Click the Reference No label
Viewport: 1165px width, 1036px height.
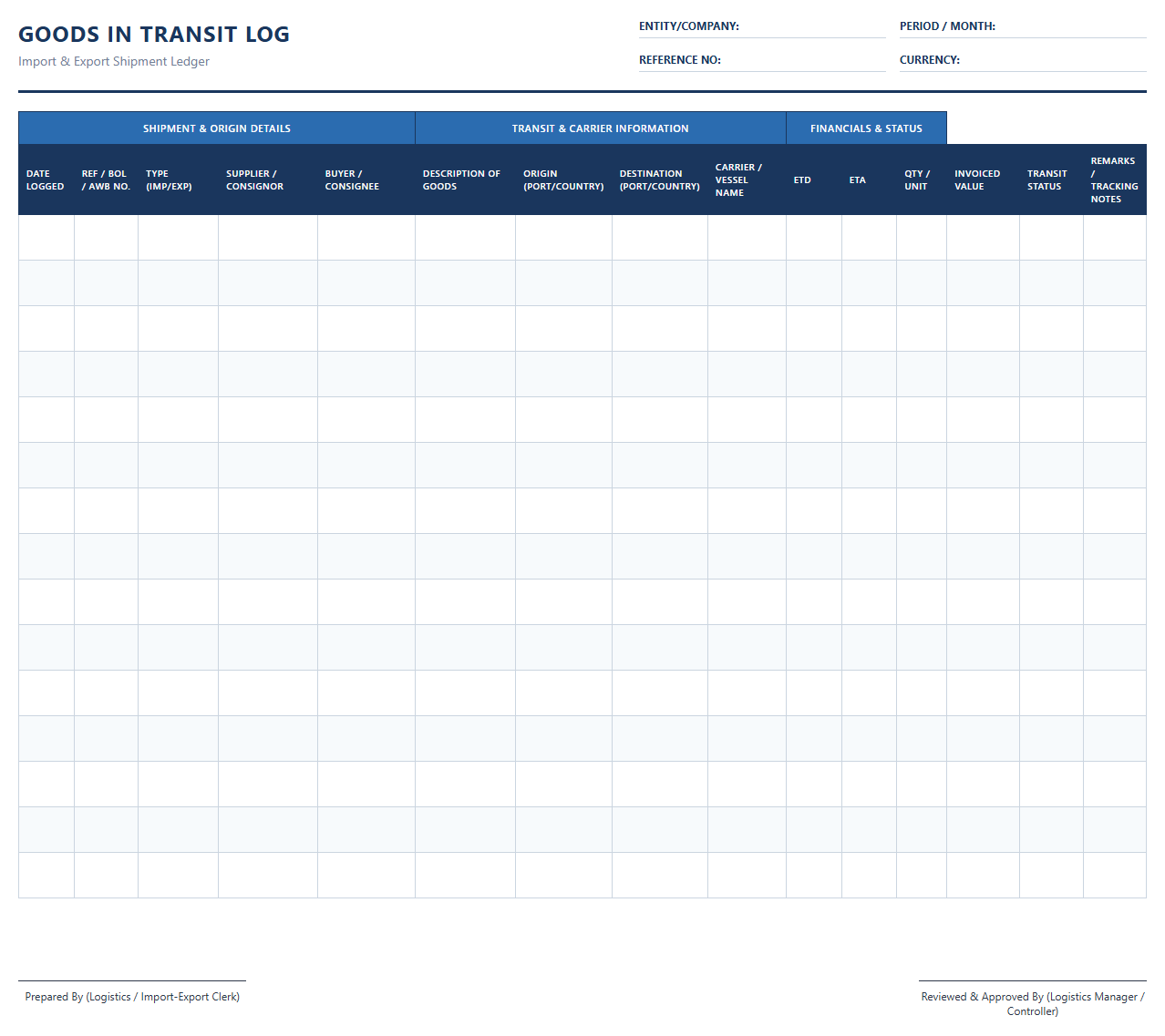[x=680, y=60]
